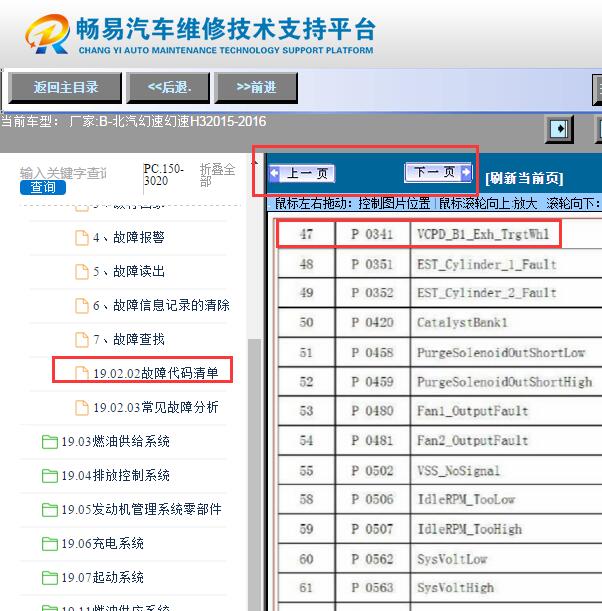The height and width of the screenshot is (611, 602).
Task: Click the VCPD_B1_Exh_TrgtWhl description
Action: [483, 234]
